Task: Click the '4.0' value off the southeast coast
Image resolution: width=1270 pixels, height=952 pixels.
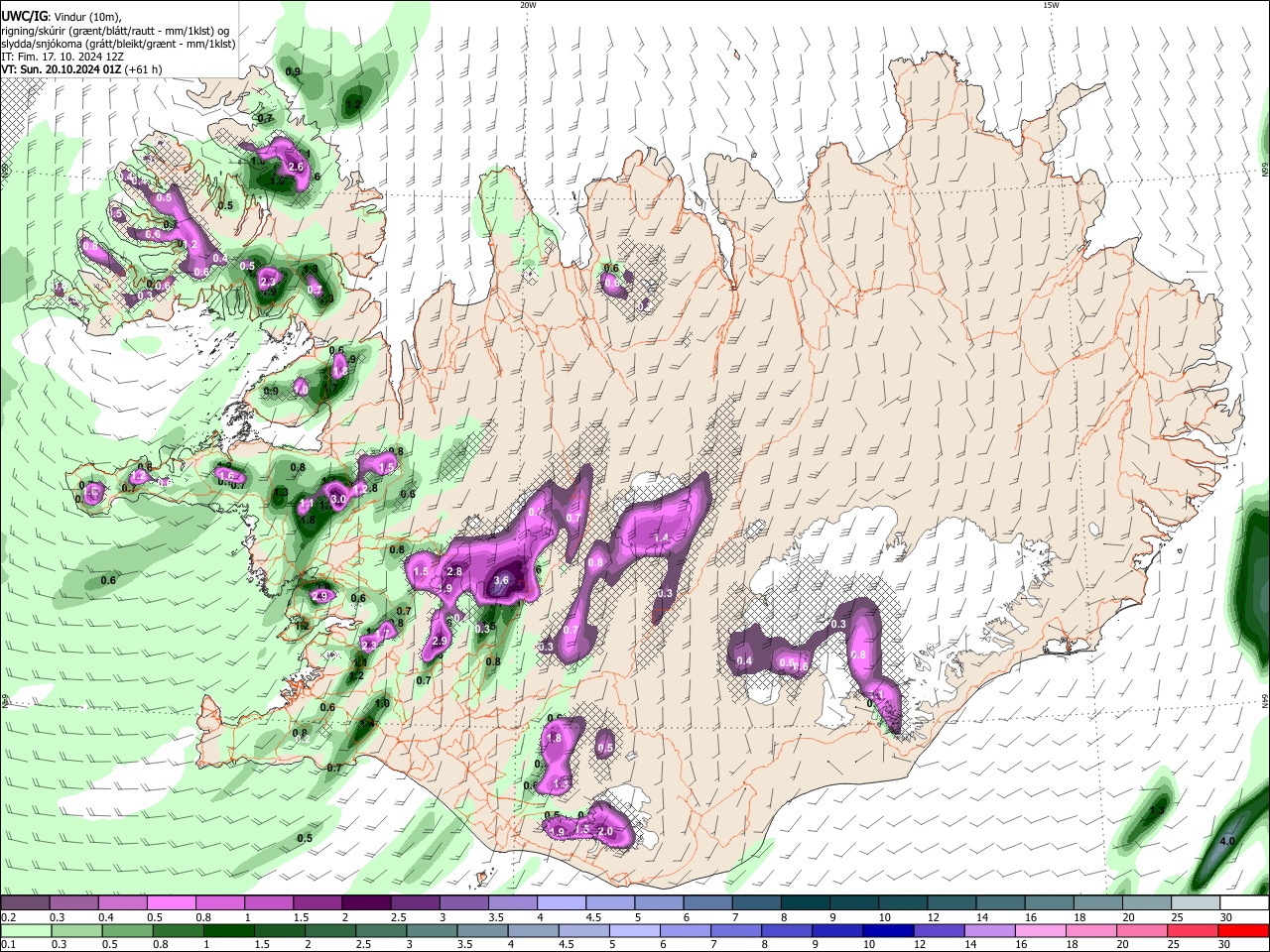Action: click(x=1226, y=841)
